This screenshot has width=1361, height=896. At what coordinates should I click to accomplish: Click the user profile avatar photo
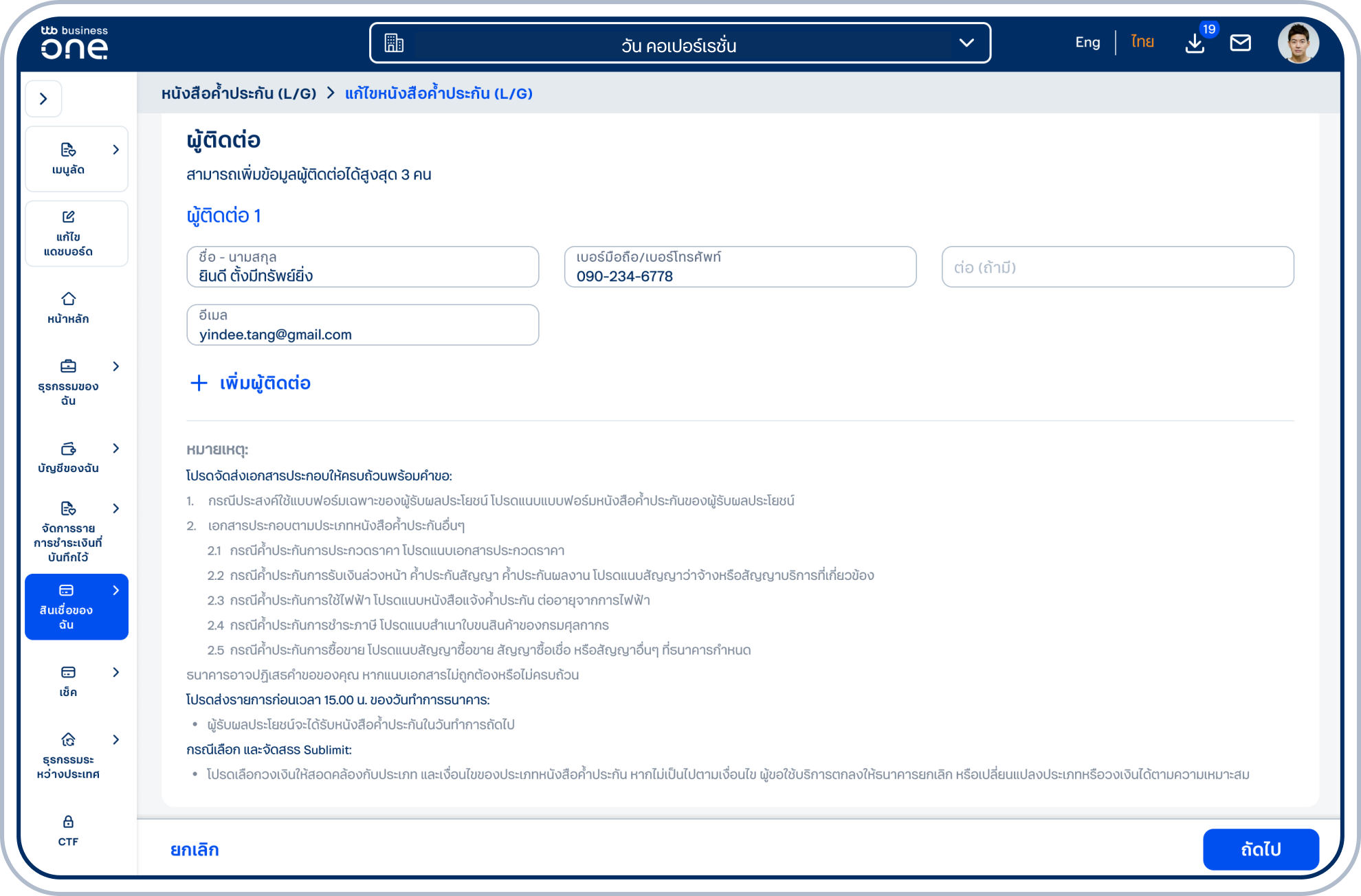1298,43
